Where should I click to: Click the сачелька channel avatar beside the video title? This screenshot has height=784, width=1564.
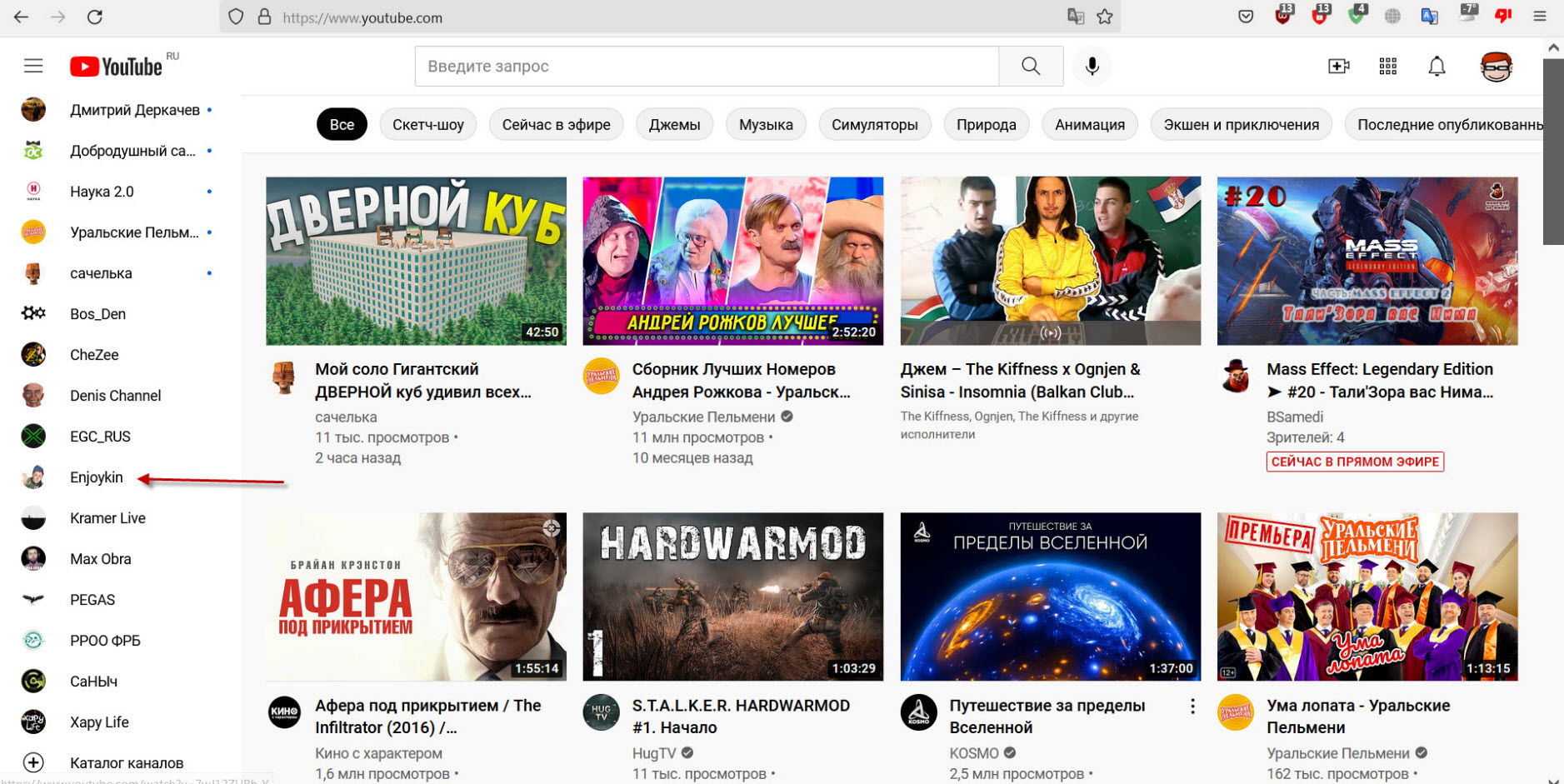(x=284, y=377)
